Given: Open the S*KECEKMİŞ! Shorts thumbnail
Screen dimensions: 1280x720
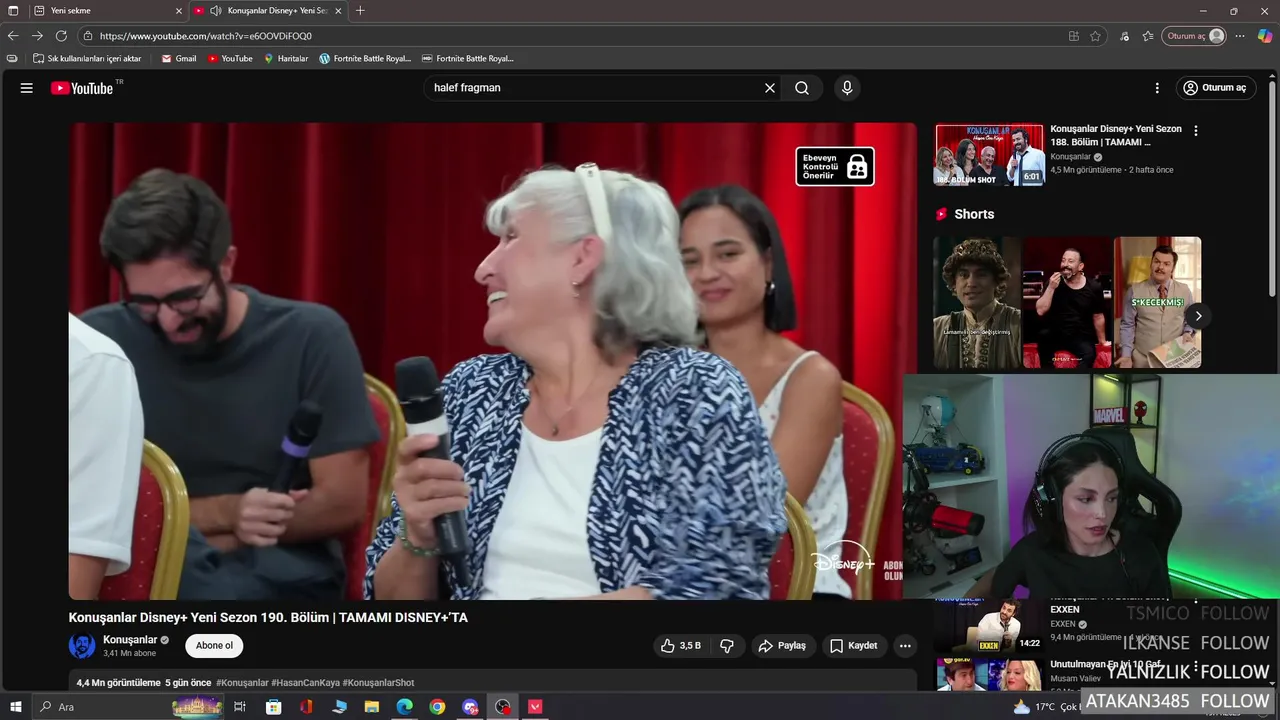Looking at the screenshot, I should click(1157, 302).
